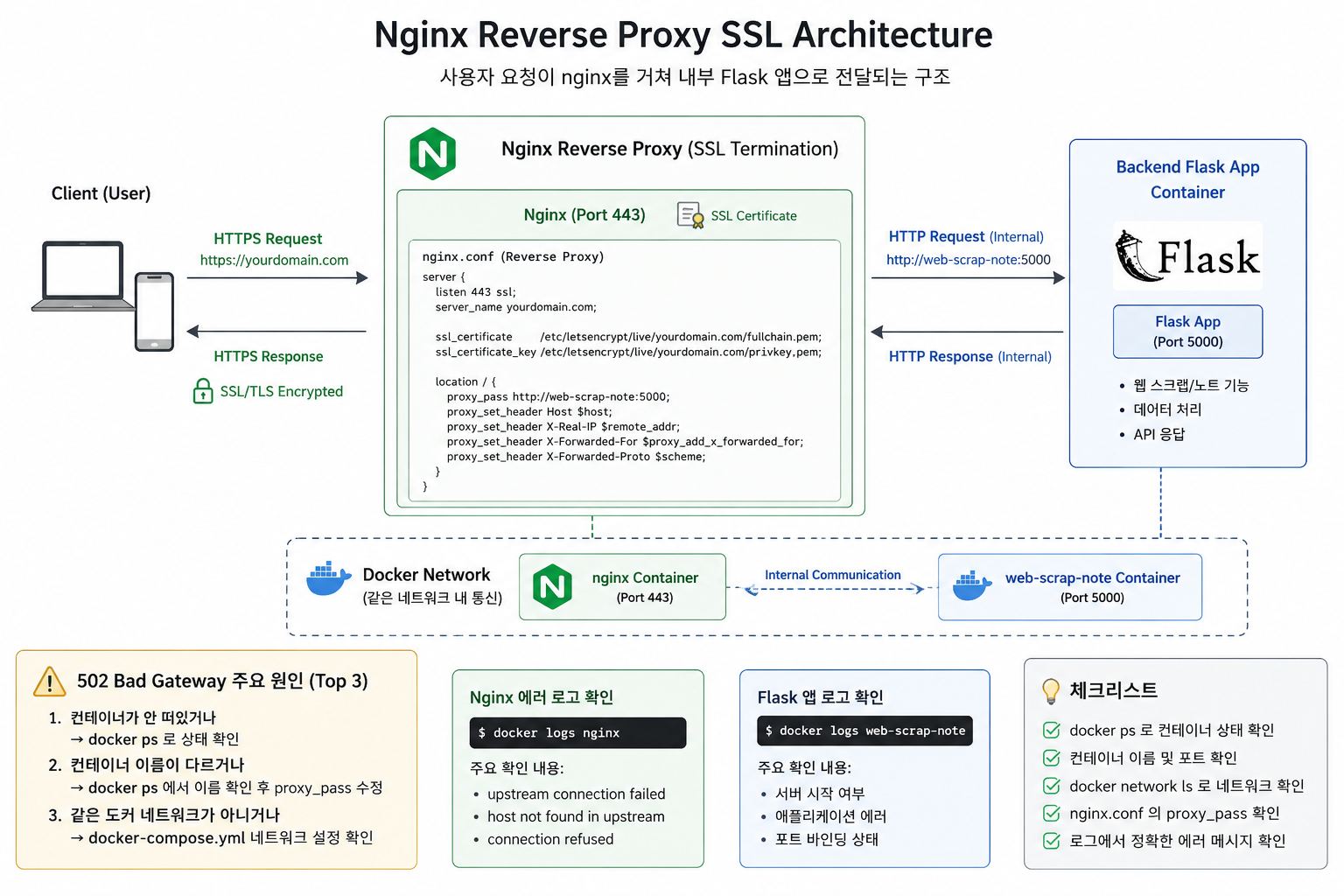1344x896 pixels.
Task: Click whale icon in web-scrap-note Container box
Action: pos(972,585)
